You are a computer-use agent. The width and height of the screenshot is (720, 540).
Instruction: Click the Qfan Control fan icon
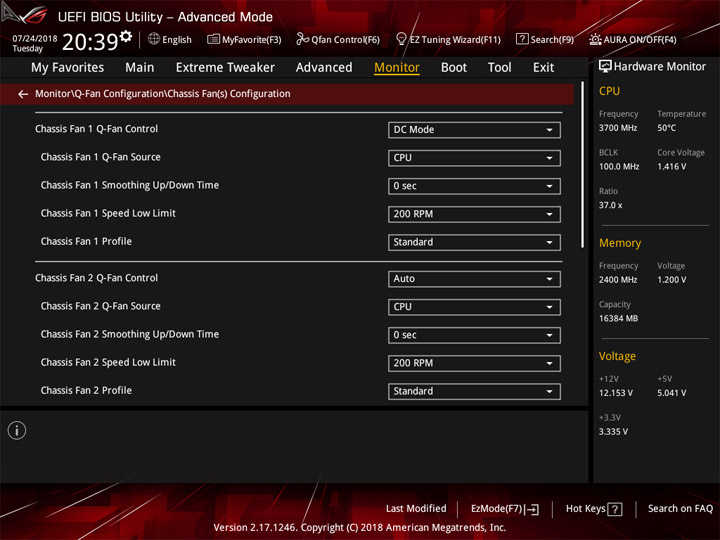click(x=302, y=39)
